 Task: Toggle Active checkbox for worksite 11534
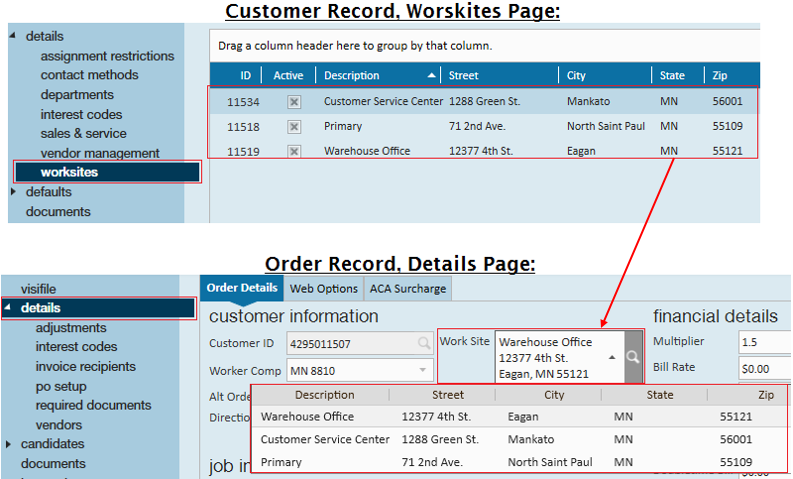point(294,102)
